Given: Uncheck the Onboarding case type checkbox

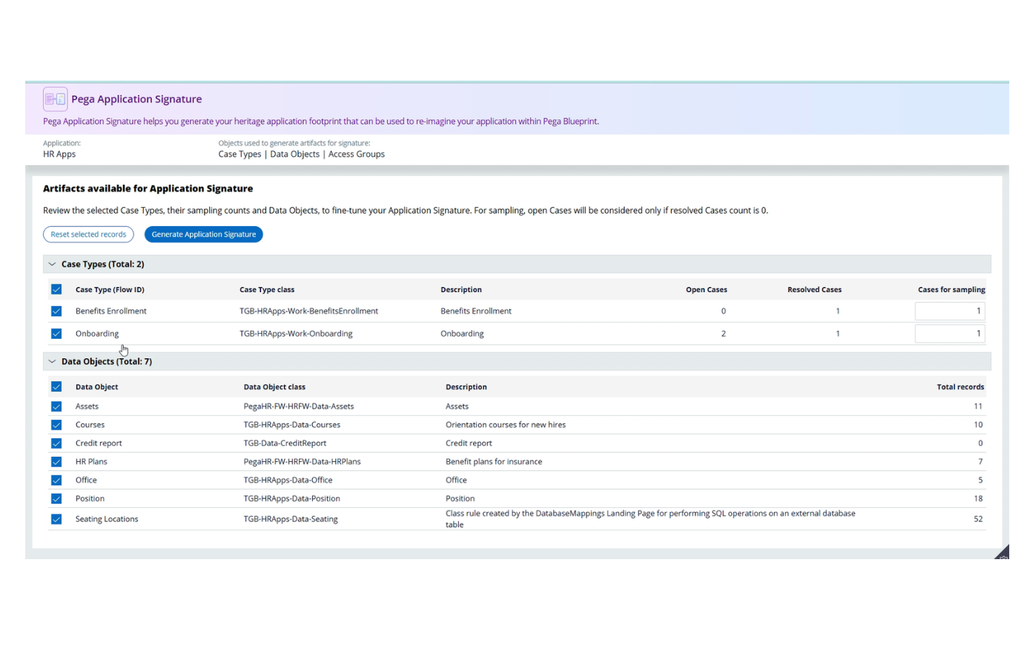Looking at the screenshot, I should (x=57, y=334).
